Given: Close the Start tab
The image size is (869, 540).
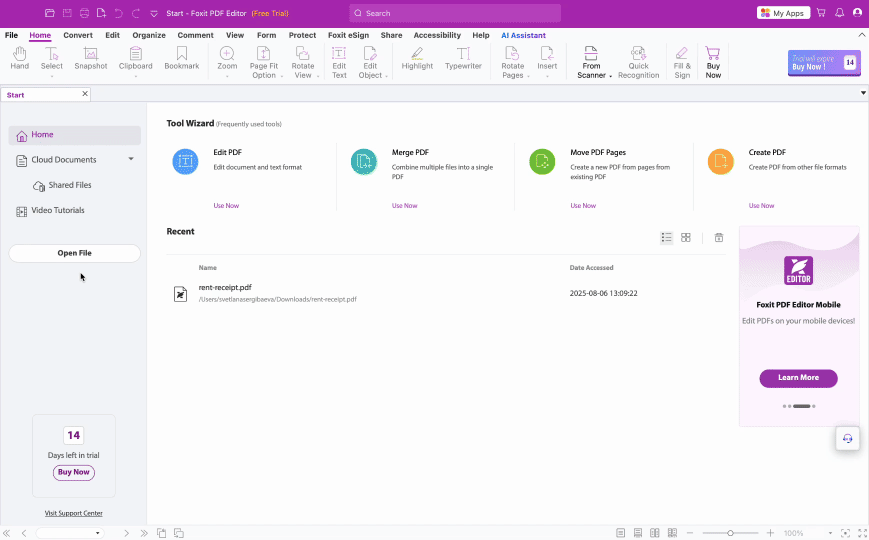Looking at the screenshot, I should coord(85,94).
